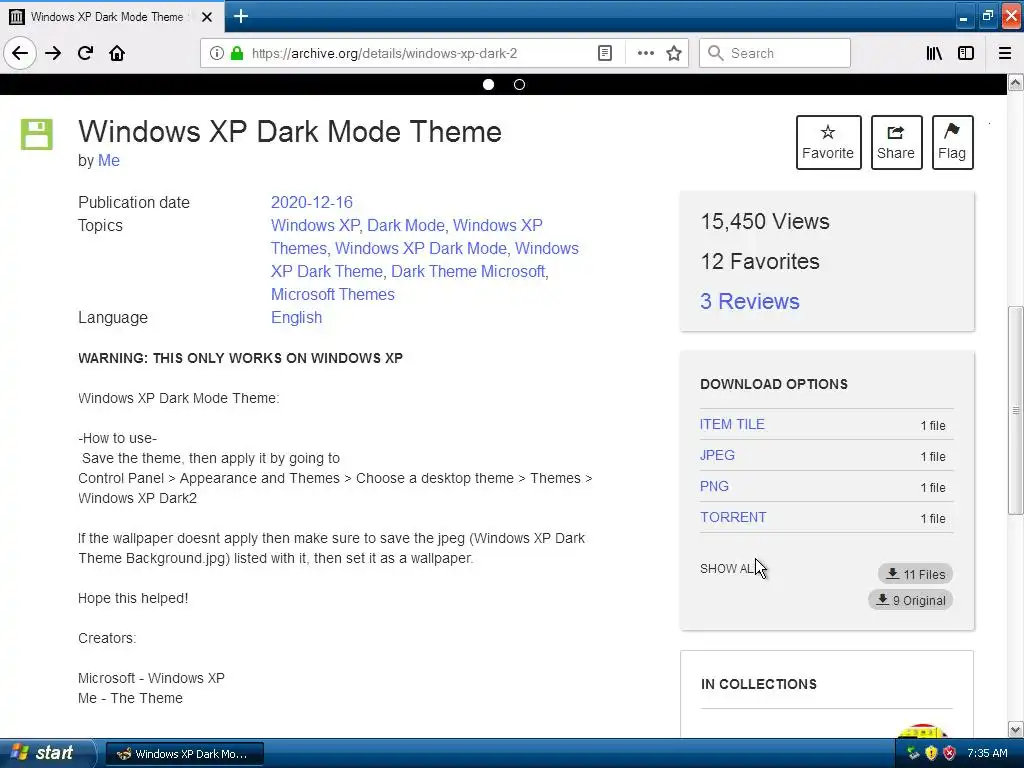
Task: Click the vertical scrollbar thumb
Action: [1015, 410]
